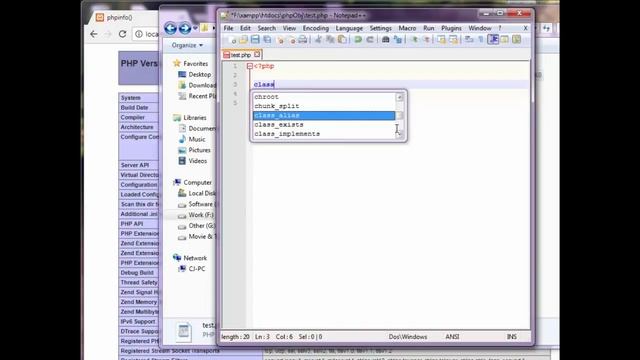Screen dimensions: 640x360
Task: Click the Redo toolbar icon
Action: [370, 40]
